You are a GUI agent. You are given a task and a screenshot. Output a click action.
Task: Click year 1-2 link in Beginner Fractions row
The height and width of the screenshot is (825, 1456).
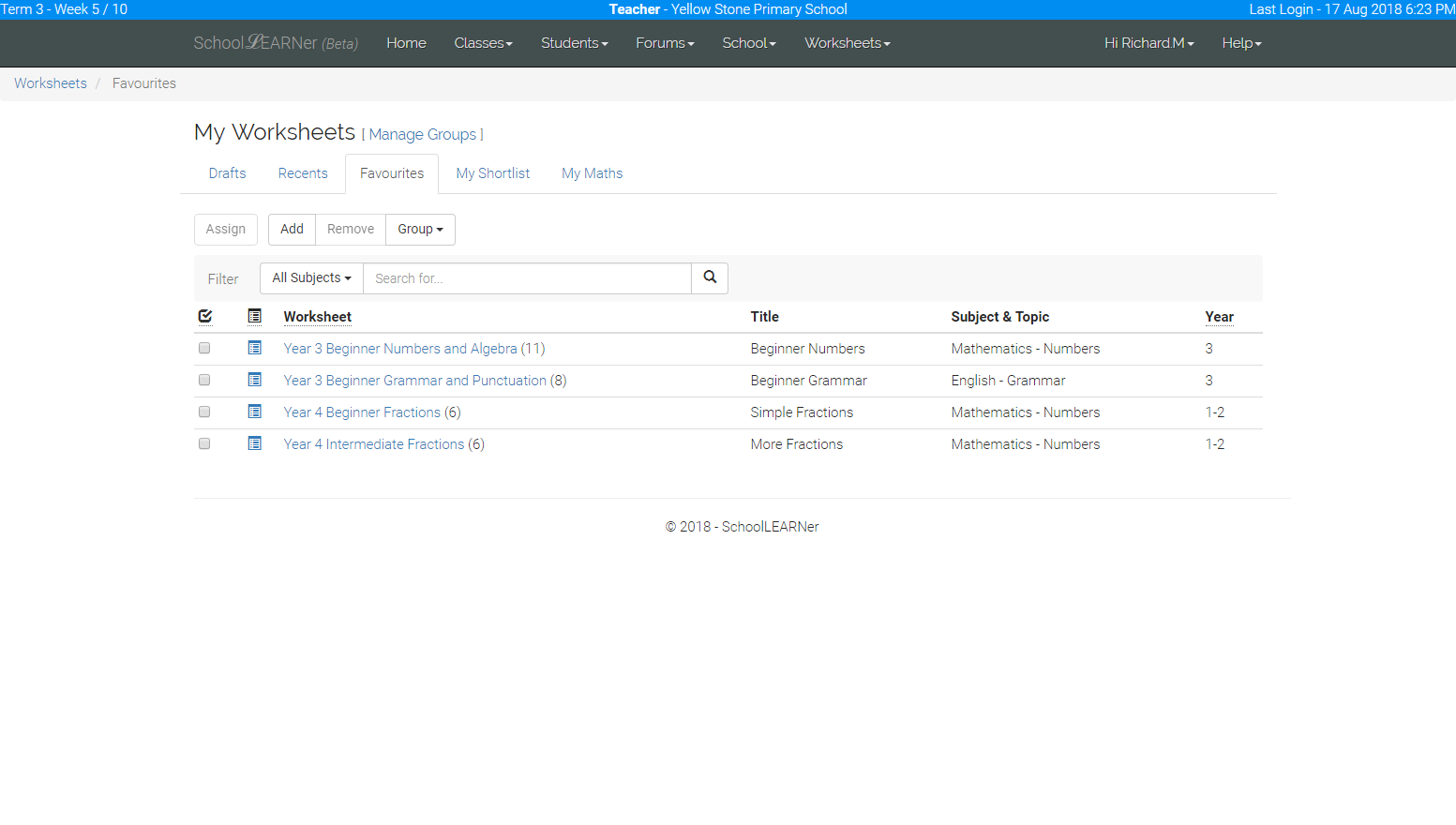(1215, 412)
